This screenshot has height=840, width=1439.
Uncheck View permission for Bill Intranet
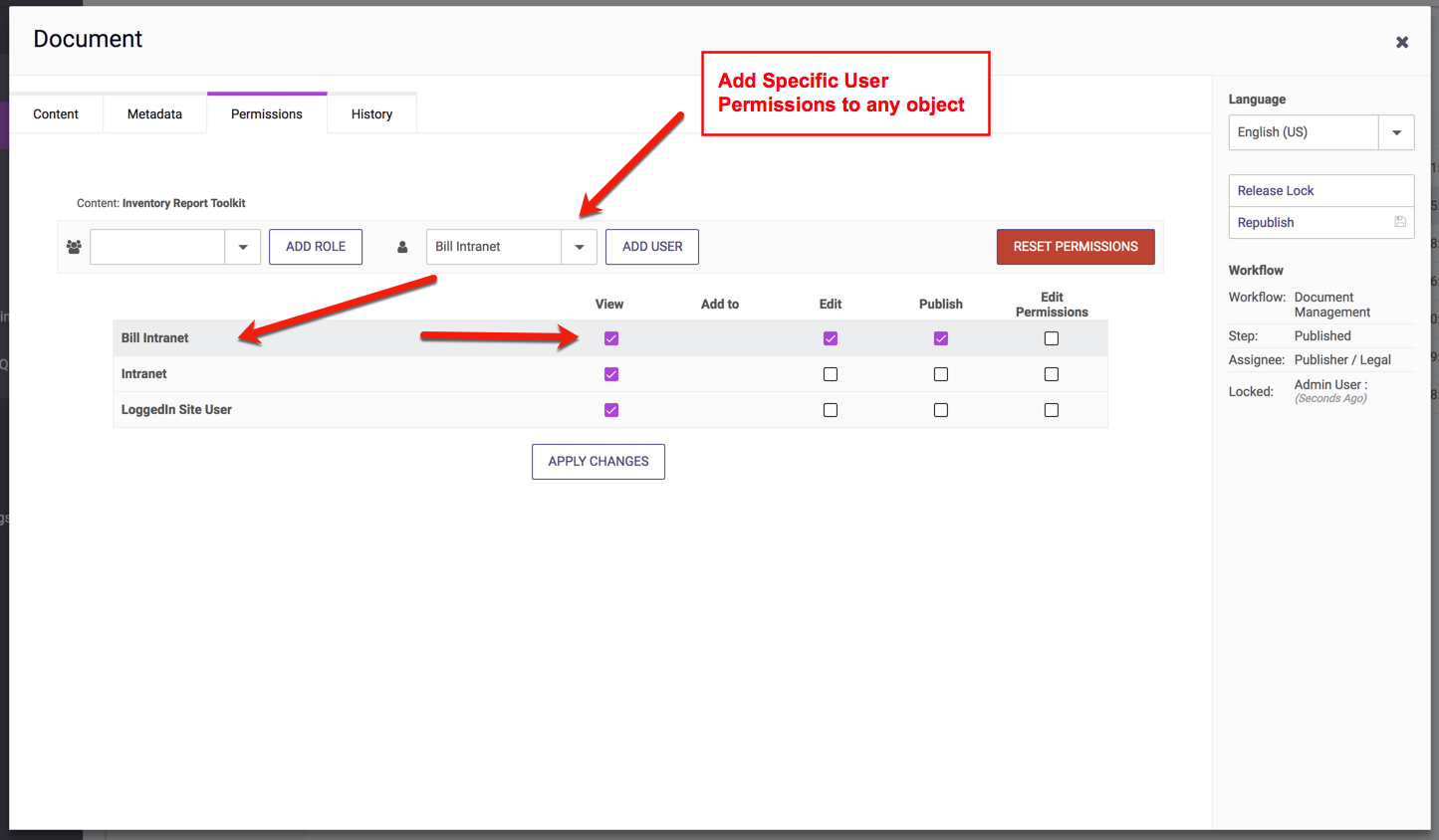(611, 338)
